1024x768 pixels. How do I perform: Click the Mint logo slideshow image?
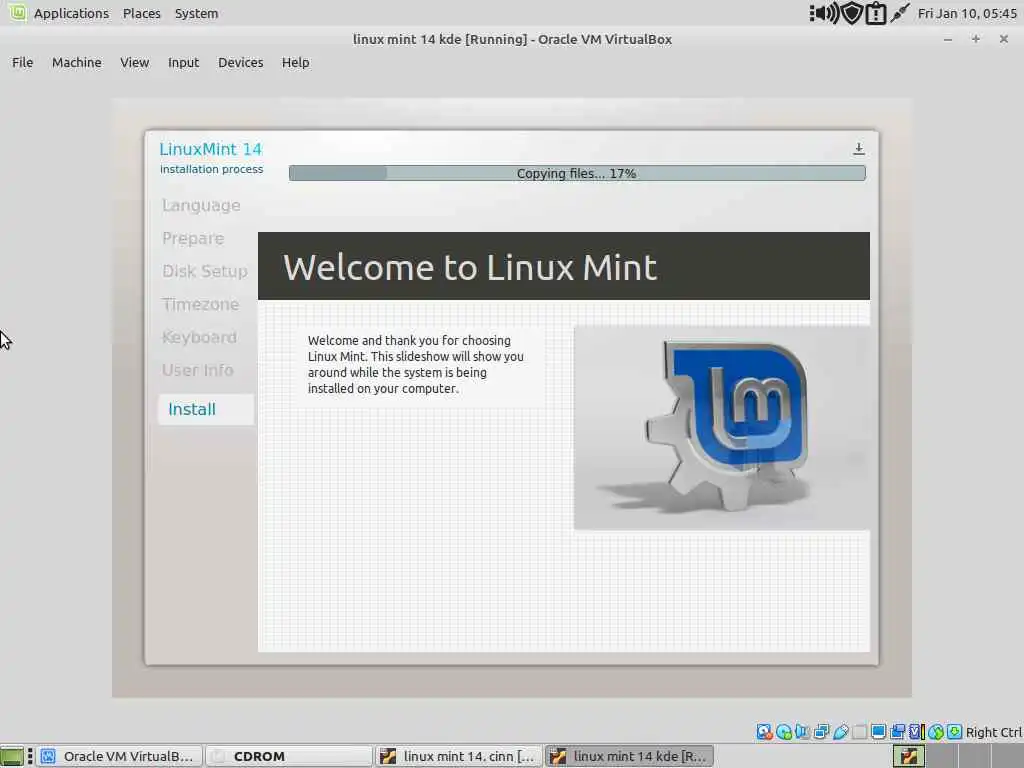pyautogui.click(x=722, y=428)
